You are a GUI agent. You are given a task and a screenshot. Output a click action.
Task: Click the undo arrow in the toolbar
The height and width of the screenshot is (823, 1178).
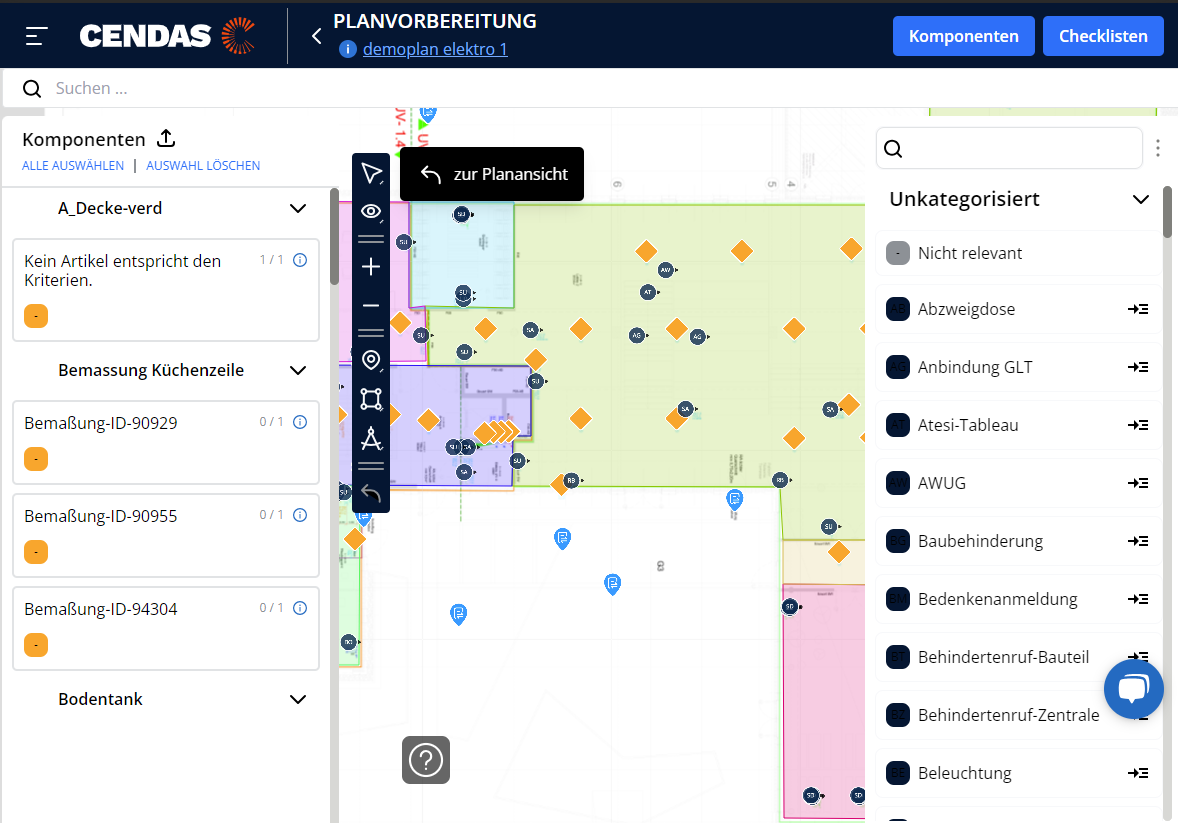(371, 493)
